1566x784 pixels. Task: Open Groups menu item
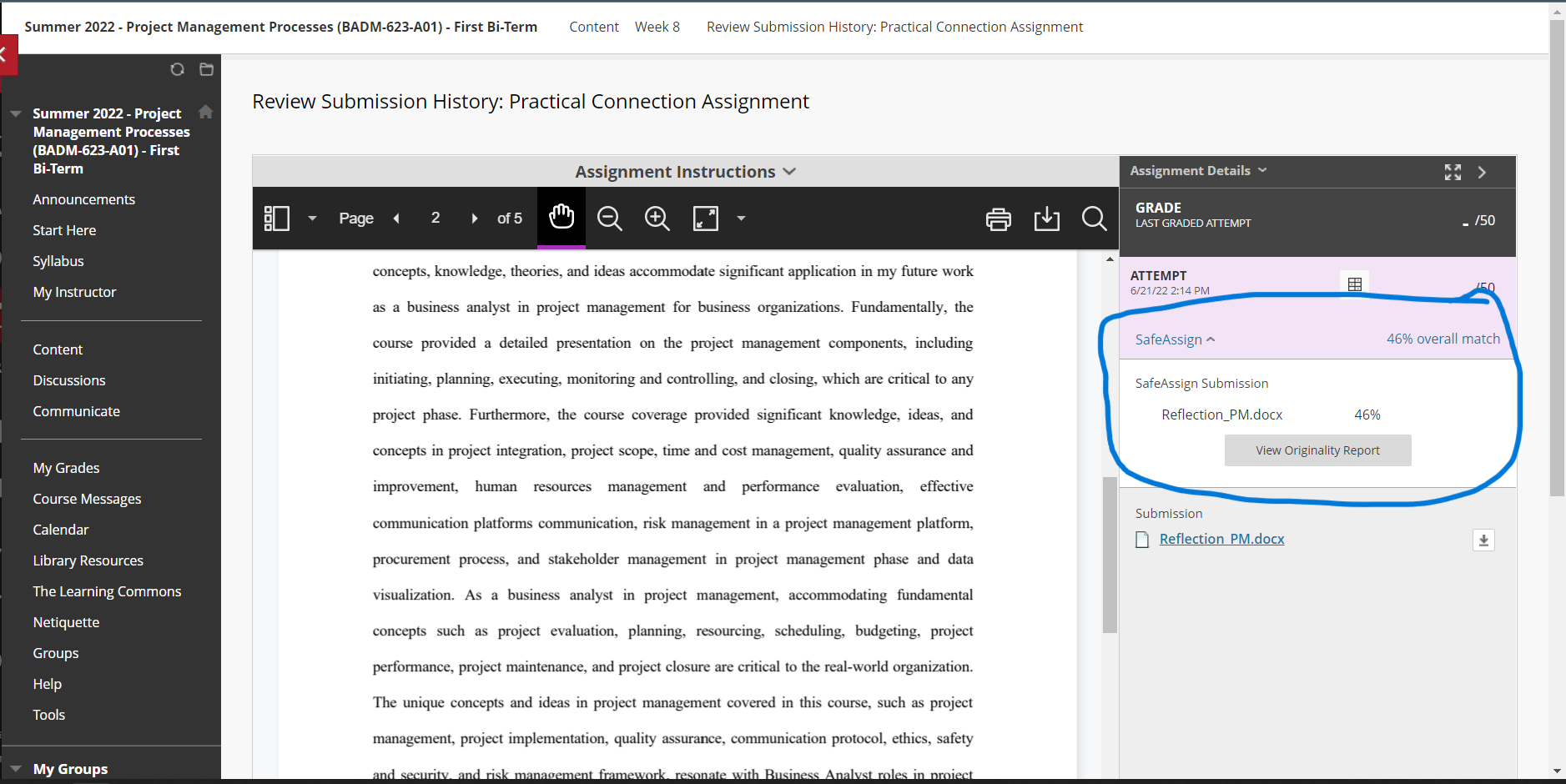coord(55,653)
